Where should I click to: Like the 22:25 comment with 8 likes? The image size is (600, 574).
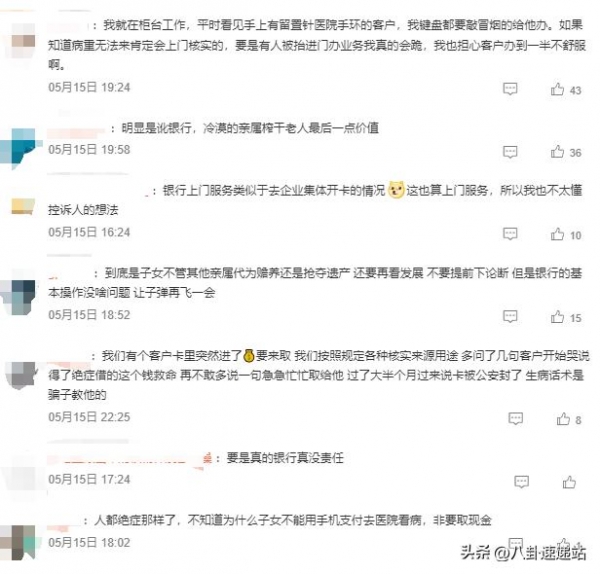tap(563, 419)
